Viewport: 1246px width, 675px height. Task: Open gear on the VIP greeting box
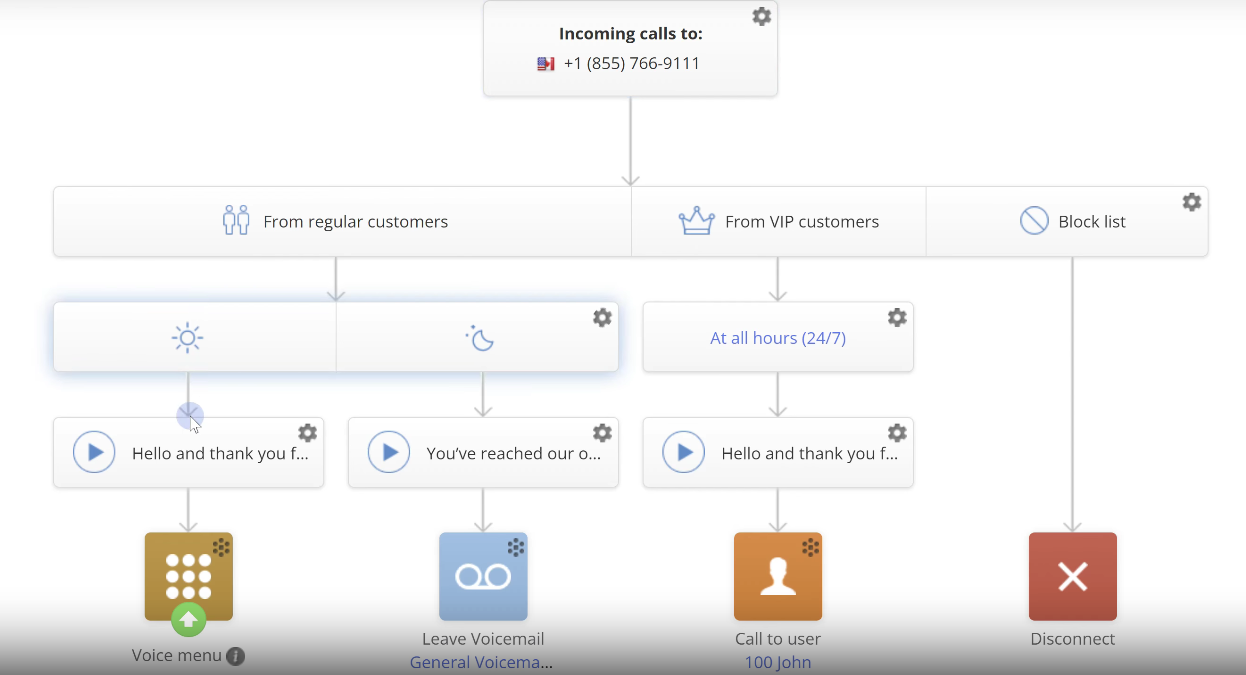tap(897, 433)
